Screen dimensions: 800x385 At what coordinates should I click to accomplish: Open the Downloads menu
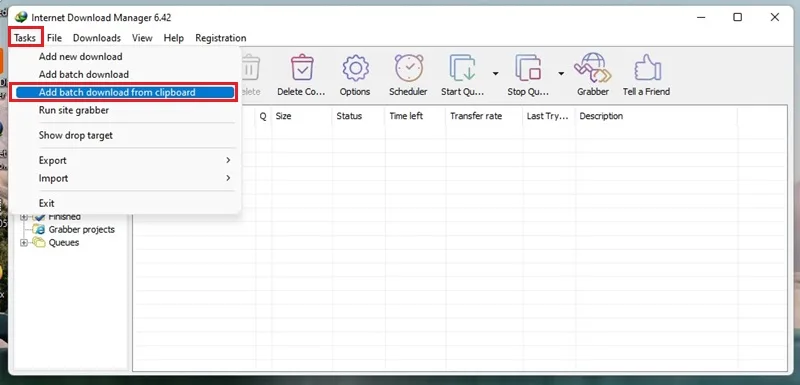(x=97, y=38)
